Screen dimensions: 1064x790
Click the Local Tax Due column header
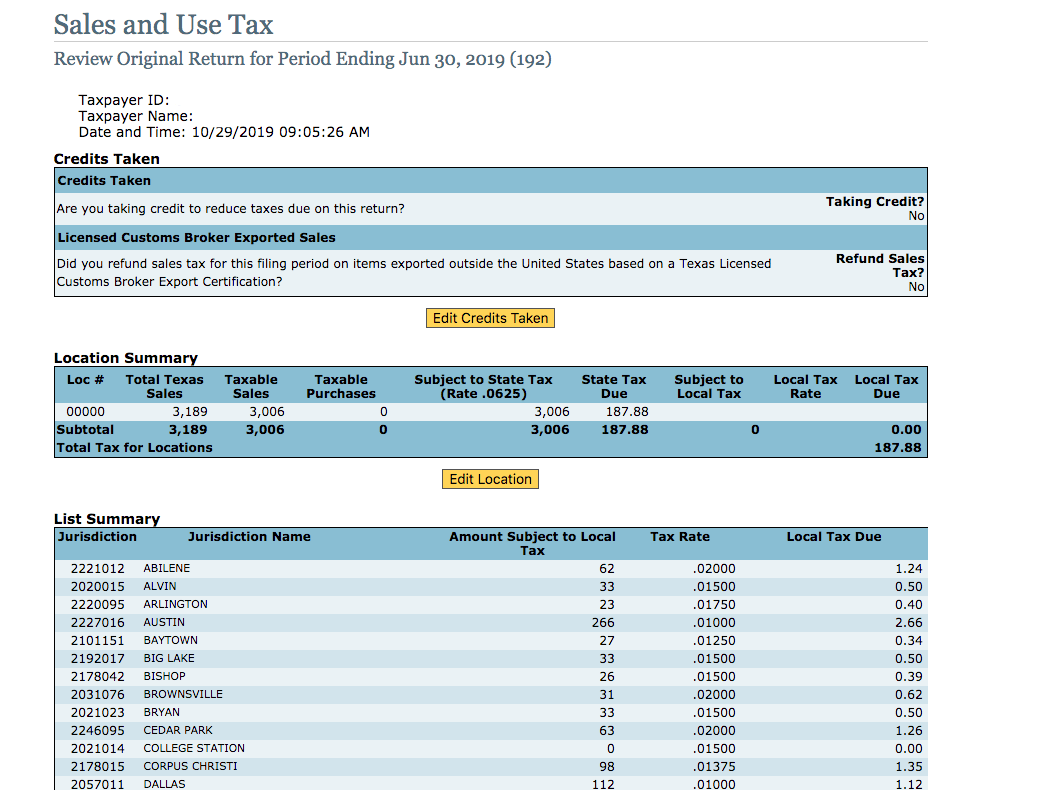(x=834, y=536)
